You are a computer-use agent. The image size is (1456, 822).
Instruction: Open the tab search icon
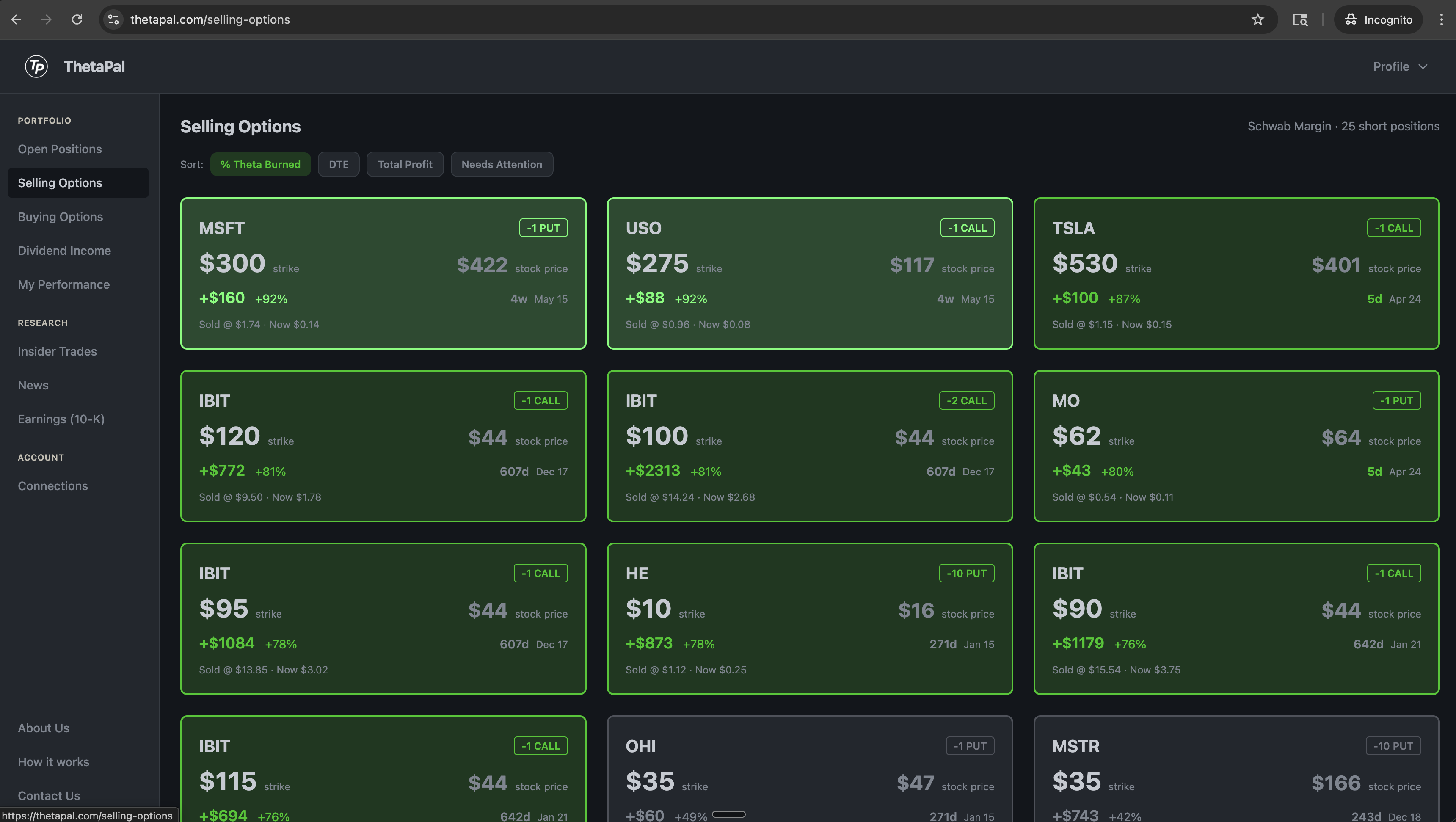point(1300,20)
